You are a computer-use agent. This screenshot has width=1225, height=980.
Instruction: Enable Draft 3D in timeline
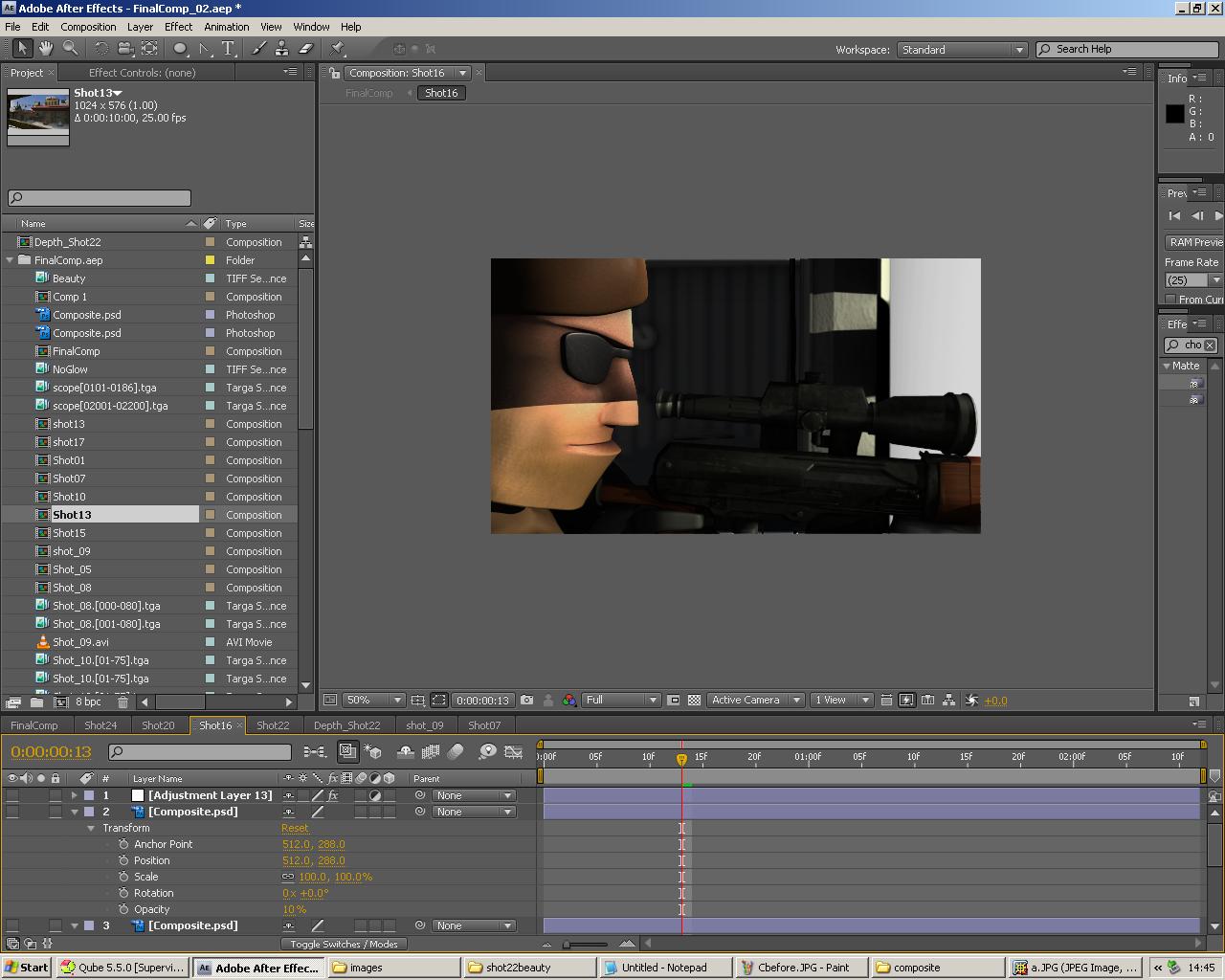point(374,752)
